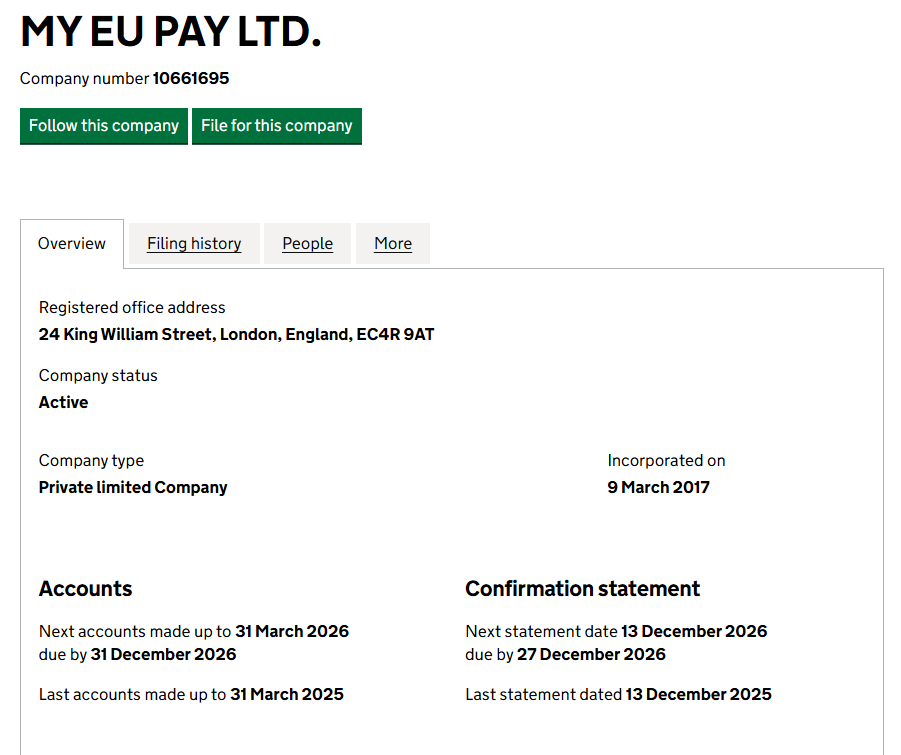This screenshot has height=755, width=901.
Task: Go to the People tab
Action: (x=307, y=244)
